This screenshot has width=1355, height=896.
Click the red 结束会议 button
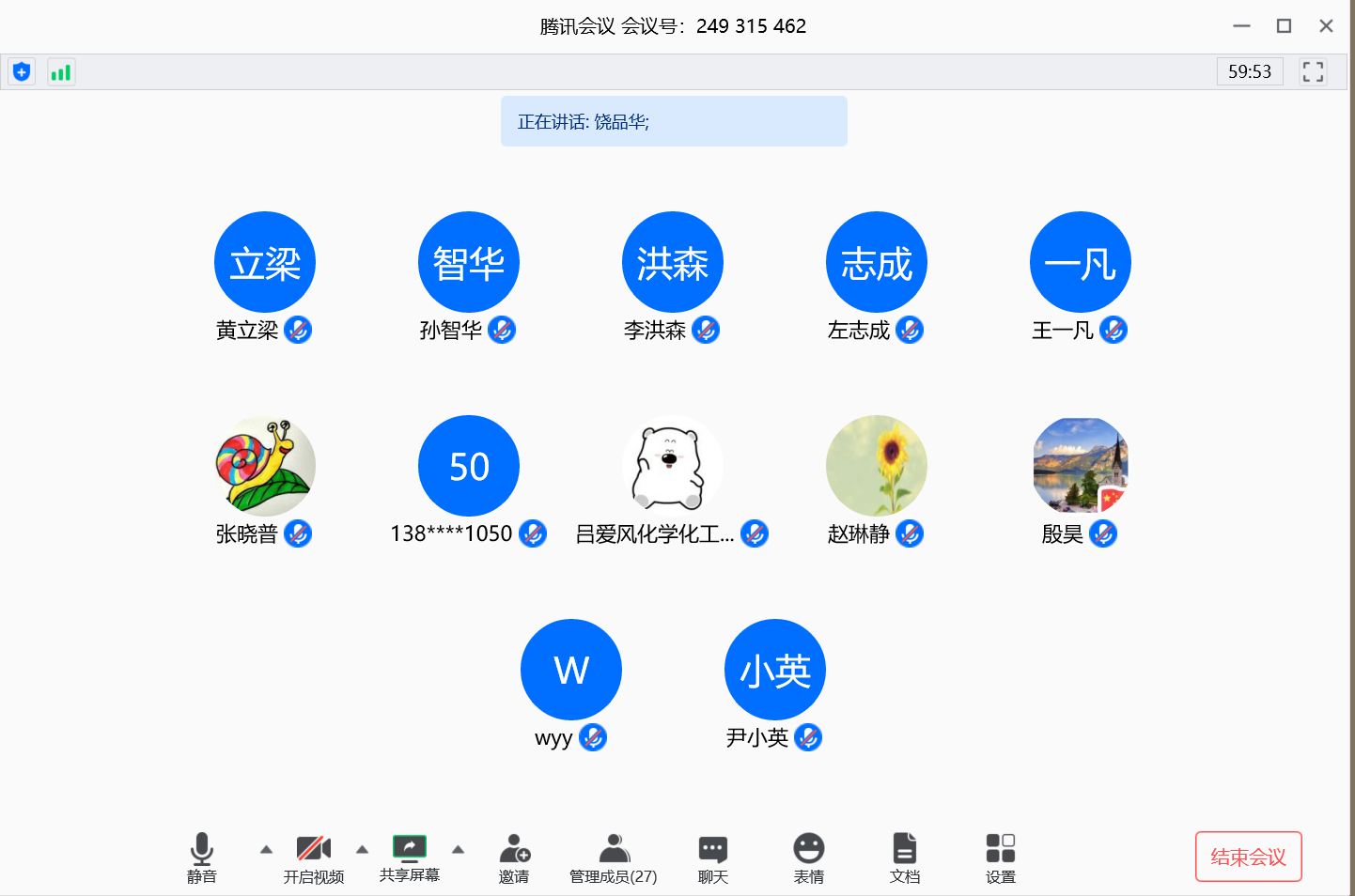point(1248,857)
